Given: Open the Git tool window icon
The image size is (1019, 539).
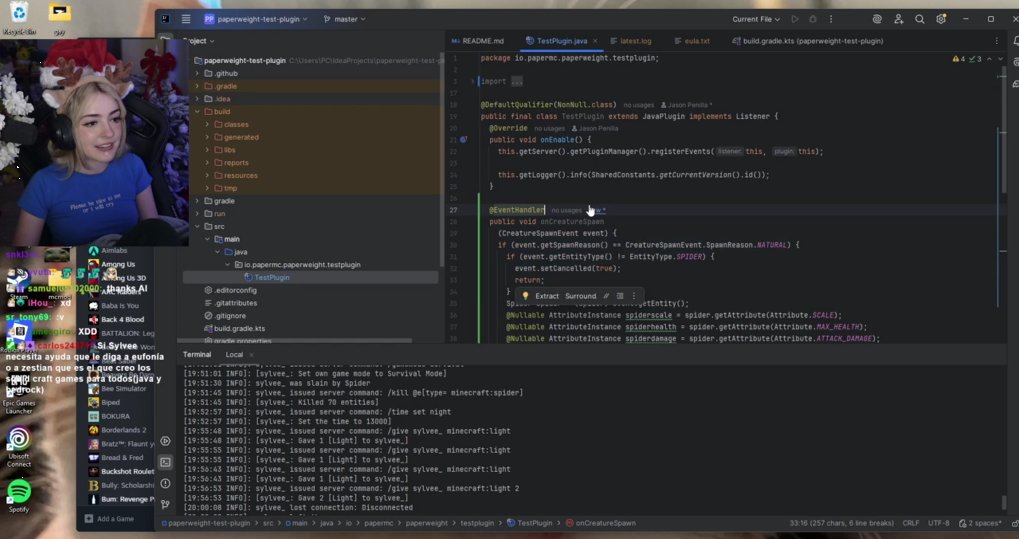Looking at the screenshot, I should tap(166, 504).
